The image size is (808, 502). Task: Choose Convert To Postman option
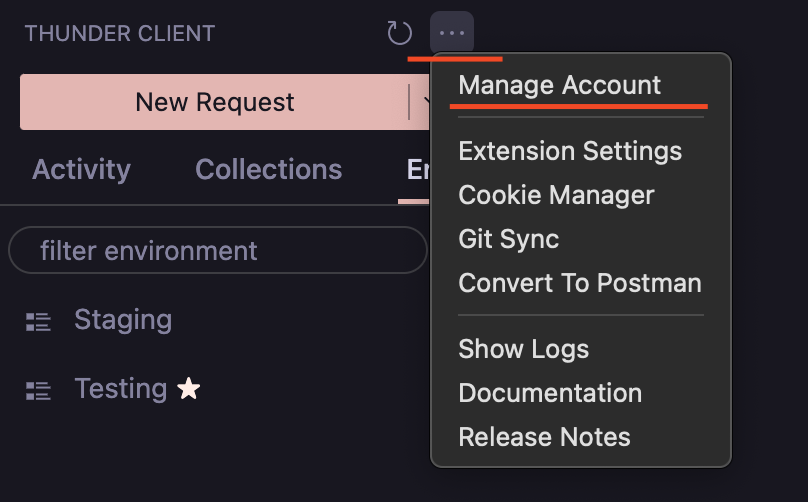[579, 283]
